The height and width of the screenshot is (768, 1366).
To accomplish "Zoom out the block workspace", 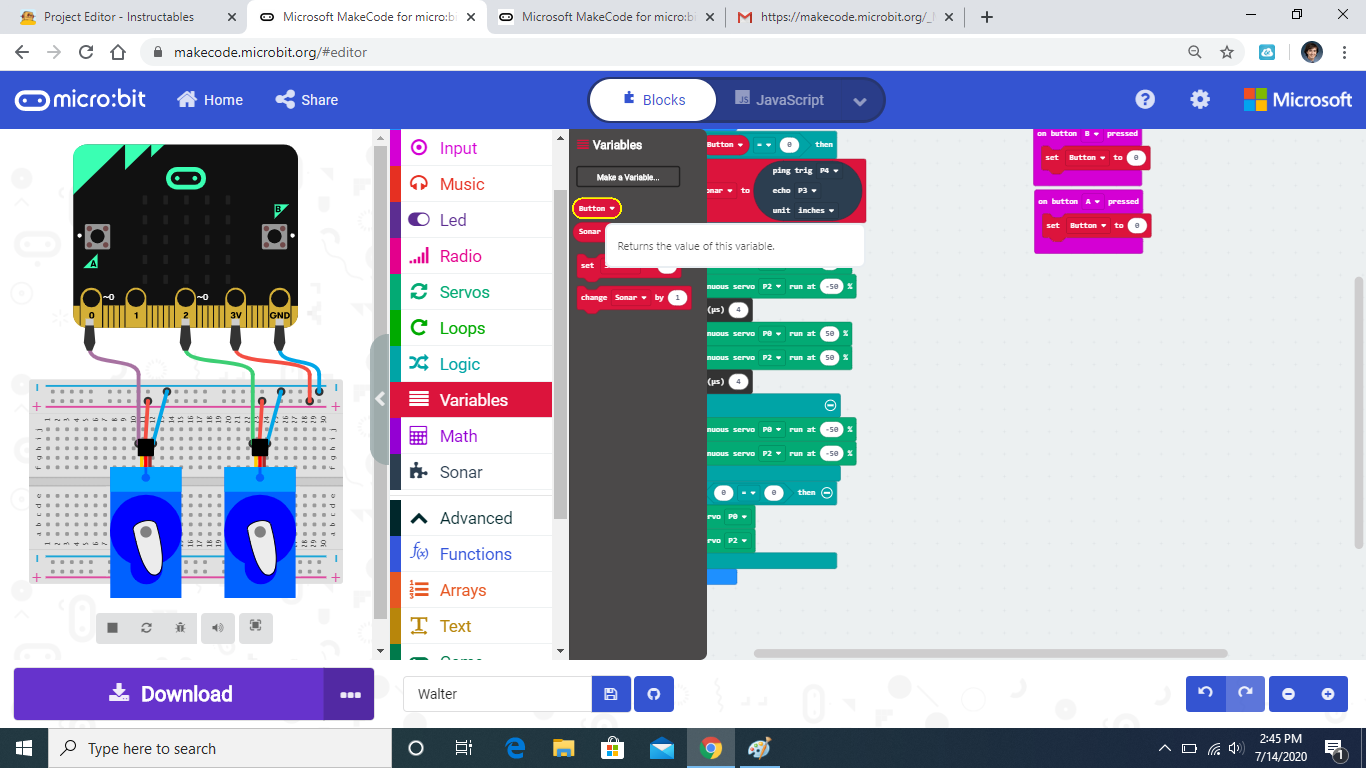I will (1289, 694).
